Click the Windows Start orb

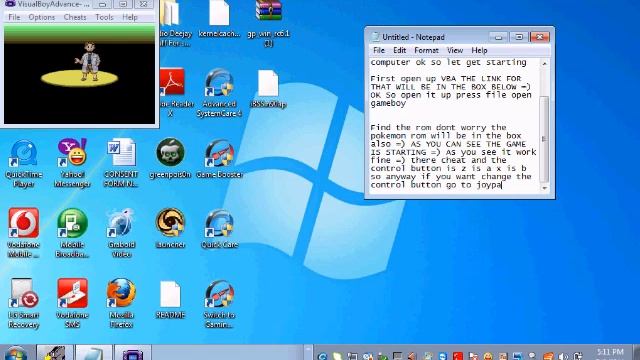tap(16, 353)
